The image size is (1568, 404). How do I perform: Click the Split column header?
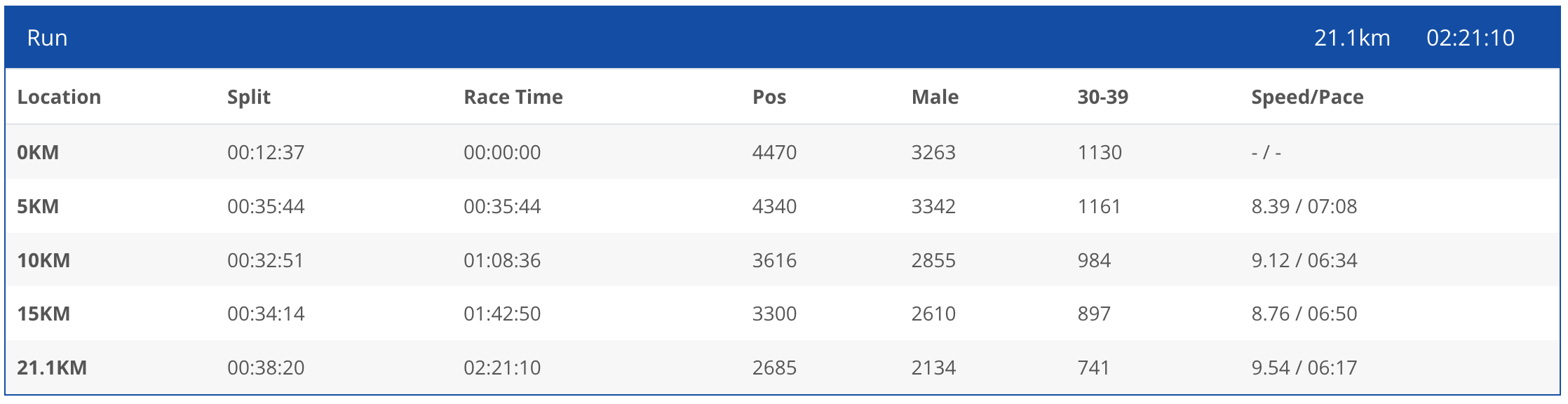[248, 97]
